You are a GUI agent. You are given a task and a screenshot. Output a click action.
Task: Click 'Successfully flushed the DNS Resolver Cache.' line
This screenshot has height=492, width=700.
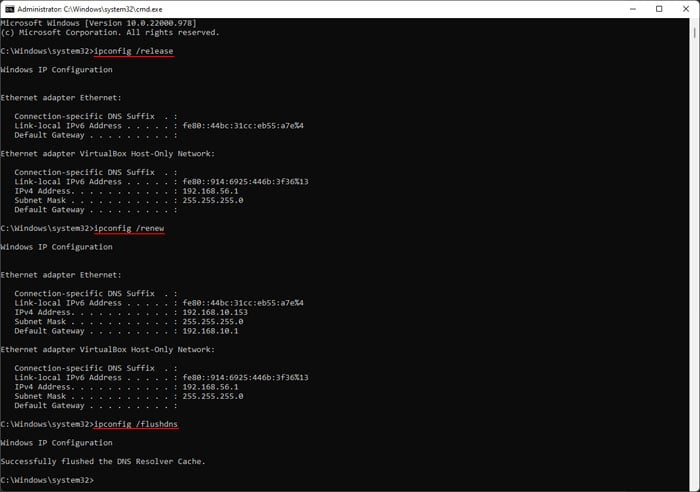[x=103, y=461]
